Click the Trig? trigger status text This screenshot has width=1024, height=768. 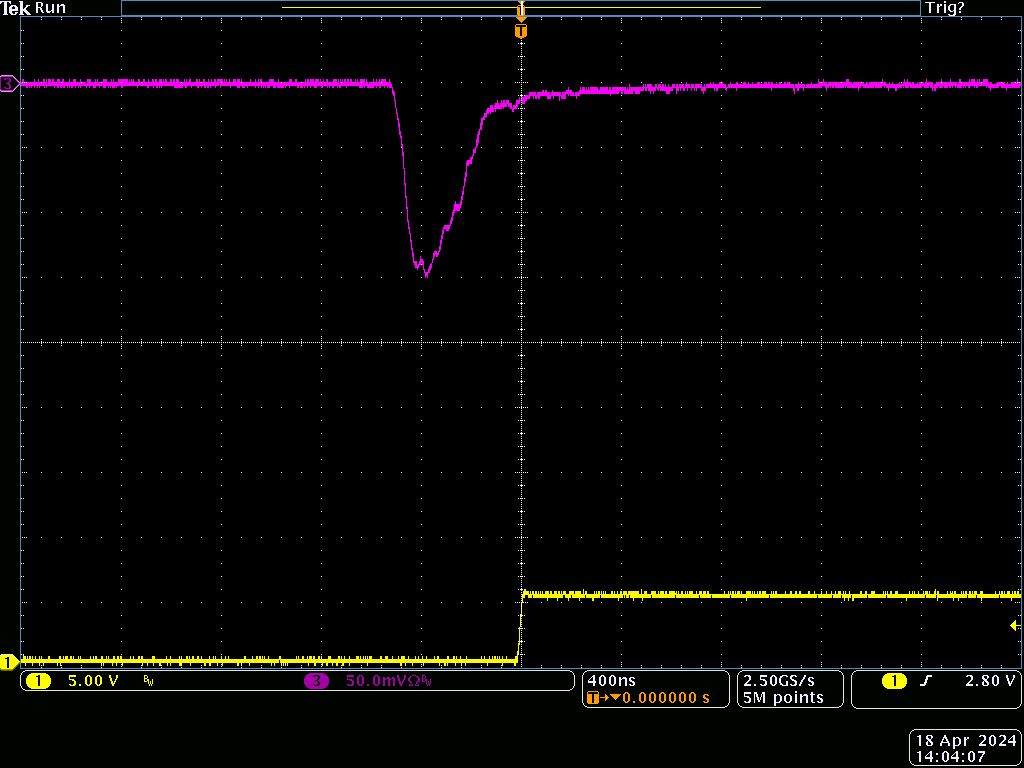944,8
